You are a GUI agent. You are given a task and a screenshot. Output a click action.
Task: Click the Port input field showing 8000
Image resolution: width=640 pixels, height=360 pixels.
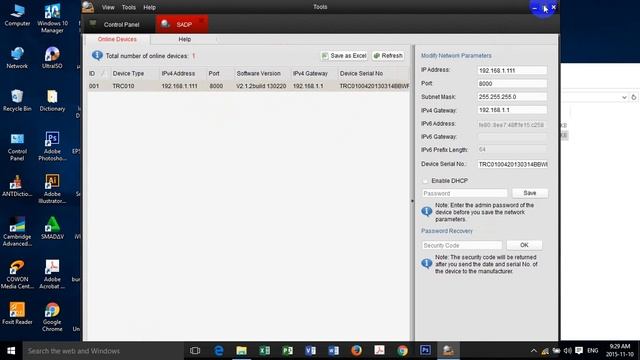[512, 84]
